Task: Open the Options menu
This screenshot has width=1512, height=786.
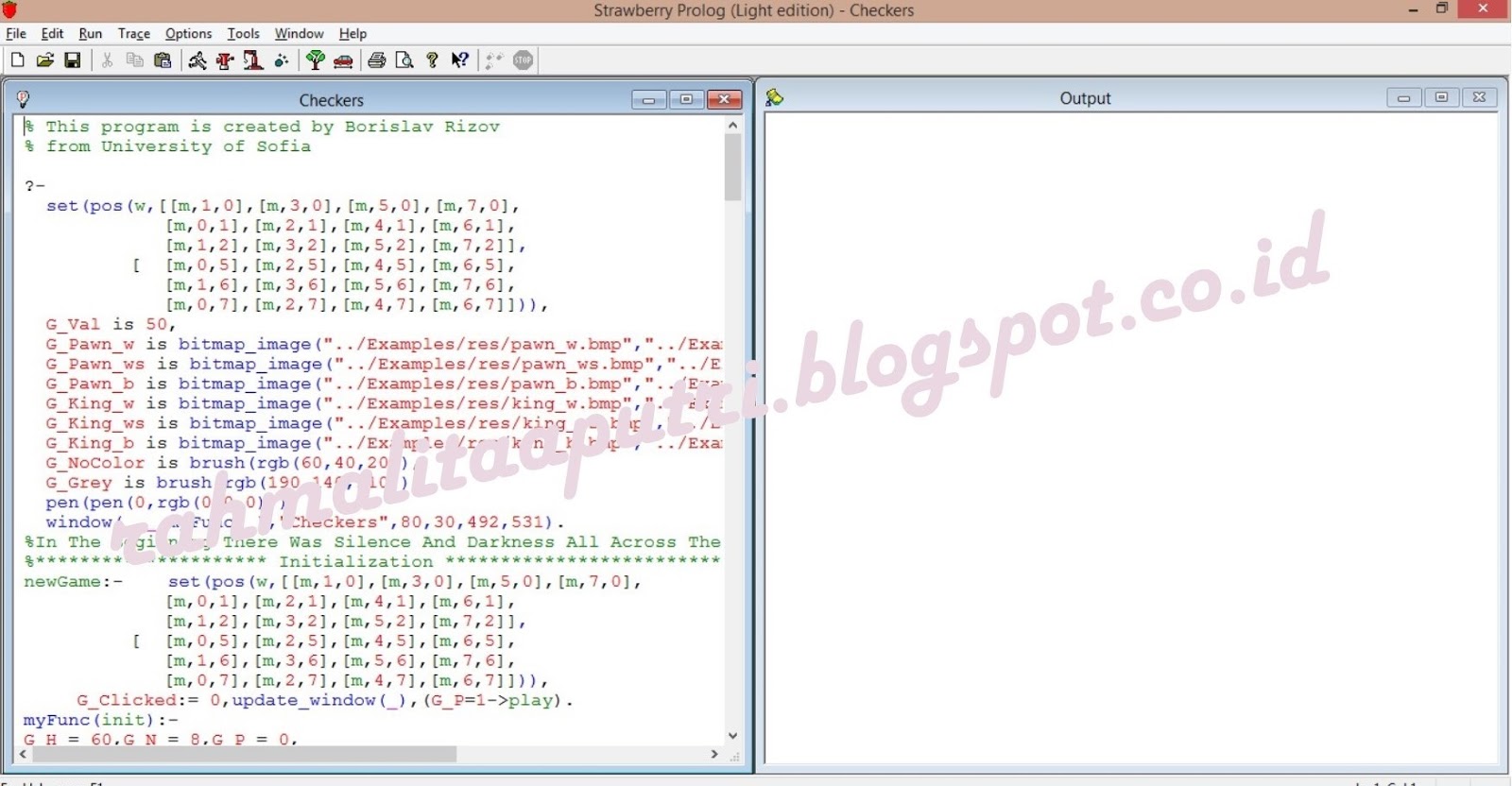Action: point(189,34)
